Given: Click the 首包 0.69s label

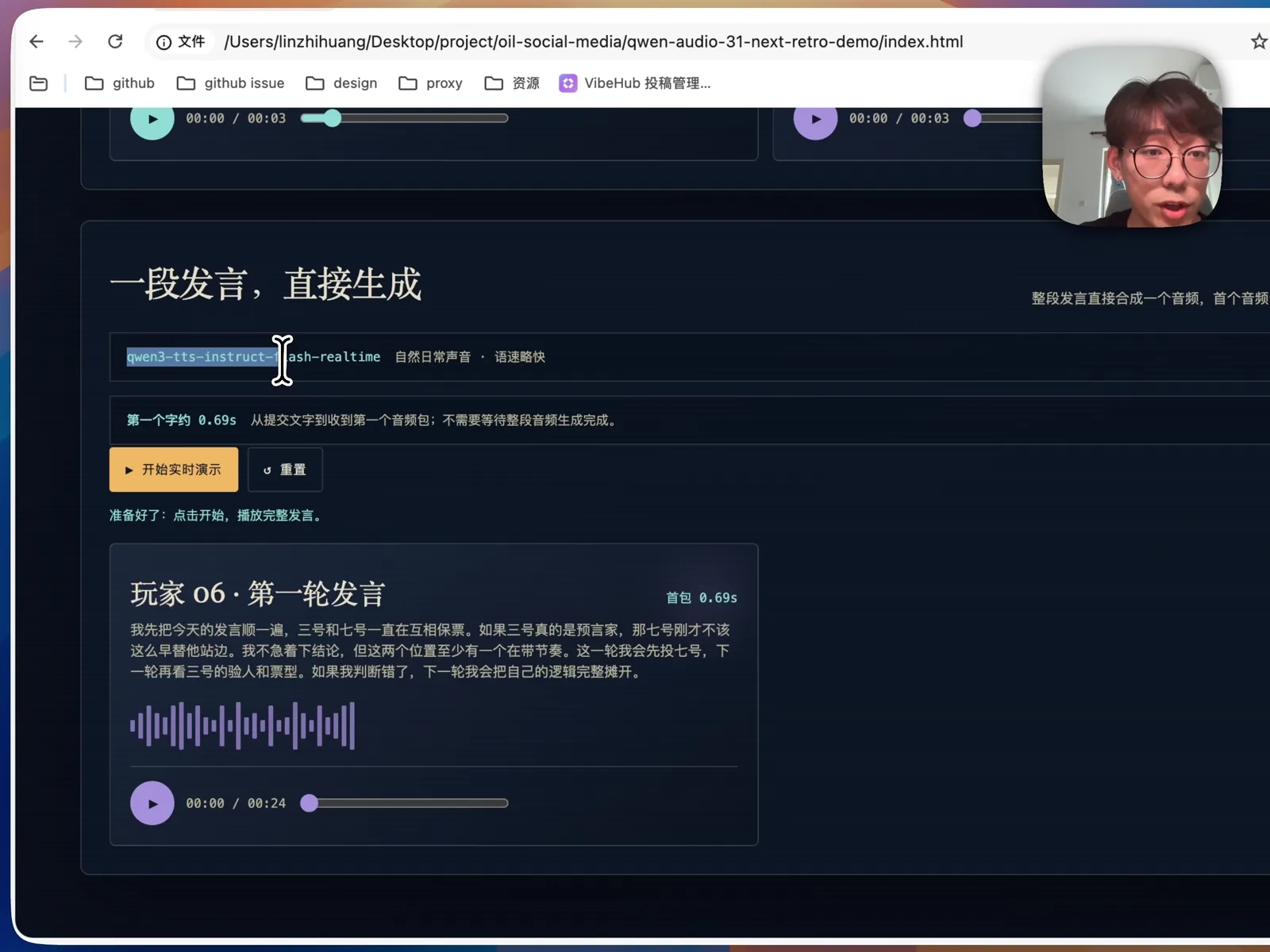Looking at the screenshot, I should 702,598.
